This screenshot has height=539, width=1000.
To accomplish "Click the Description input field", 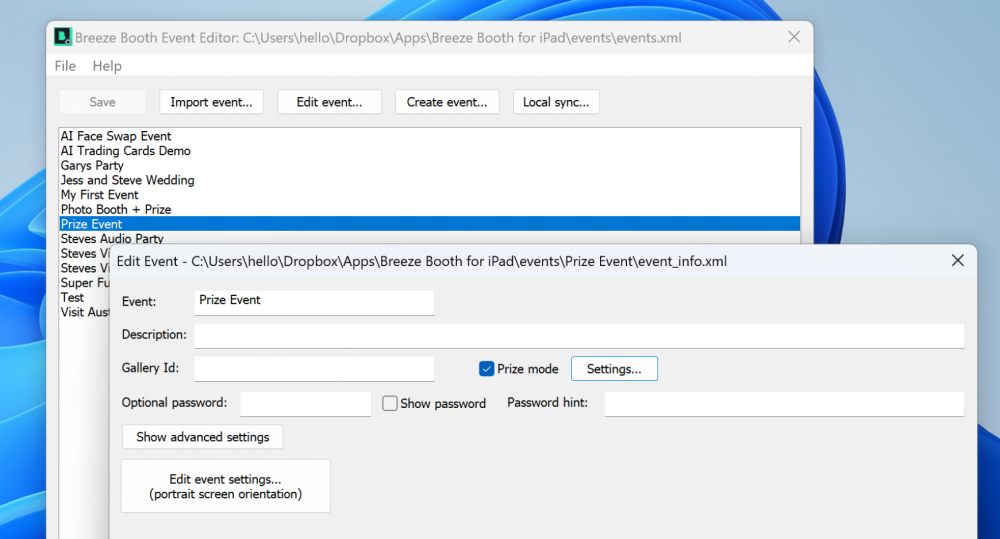I will pos(579,336).
